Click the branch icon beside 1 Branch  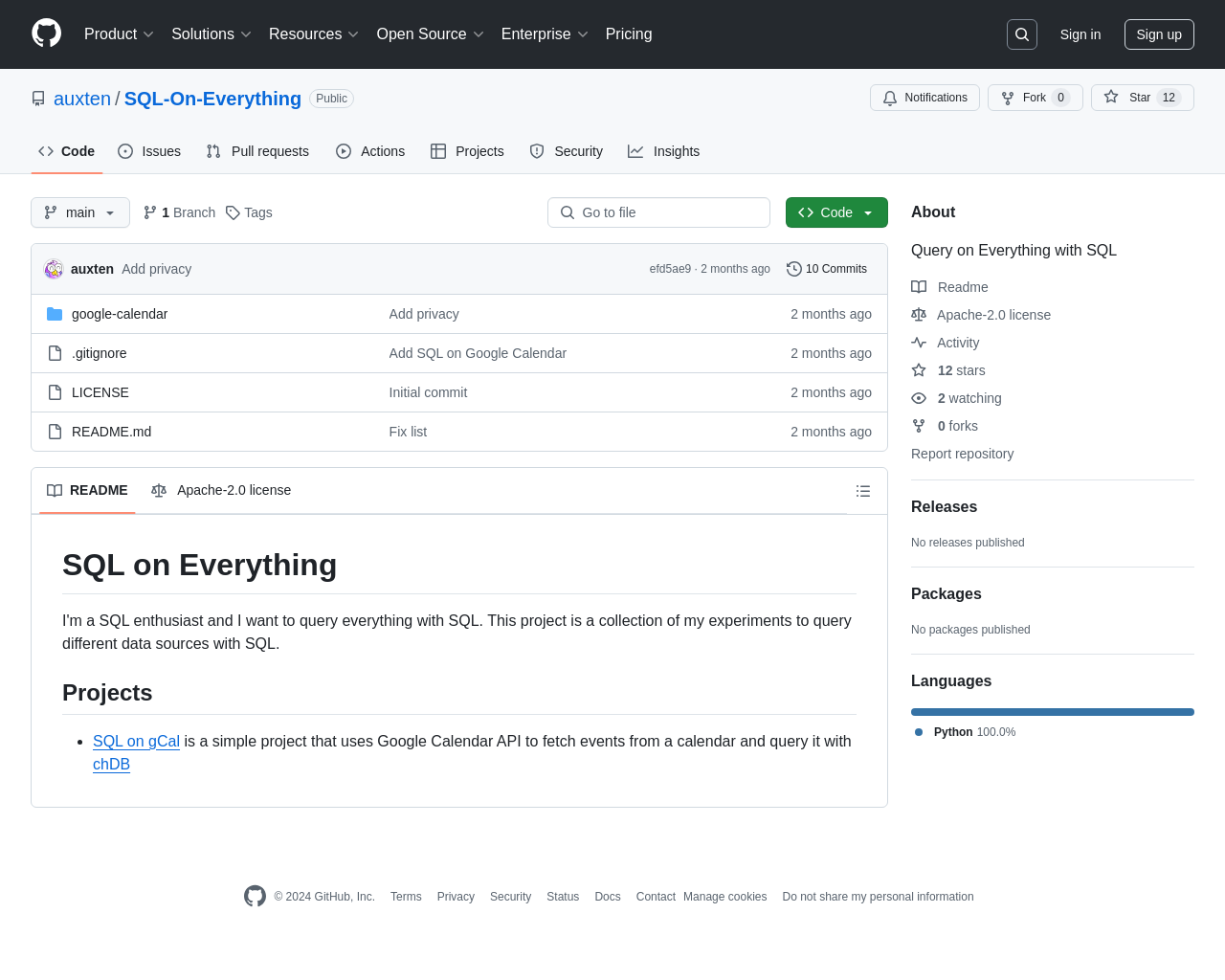coord(150,212)
